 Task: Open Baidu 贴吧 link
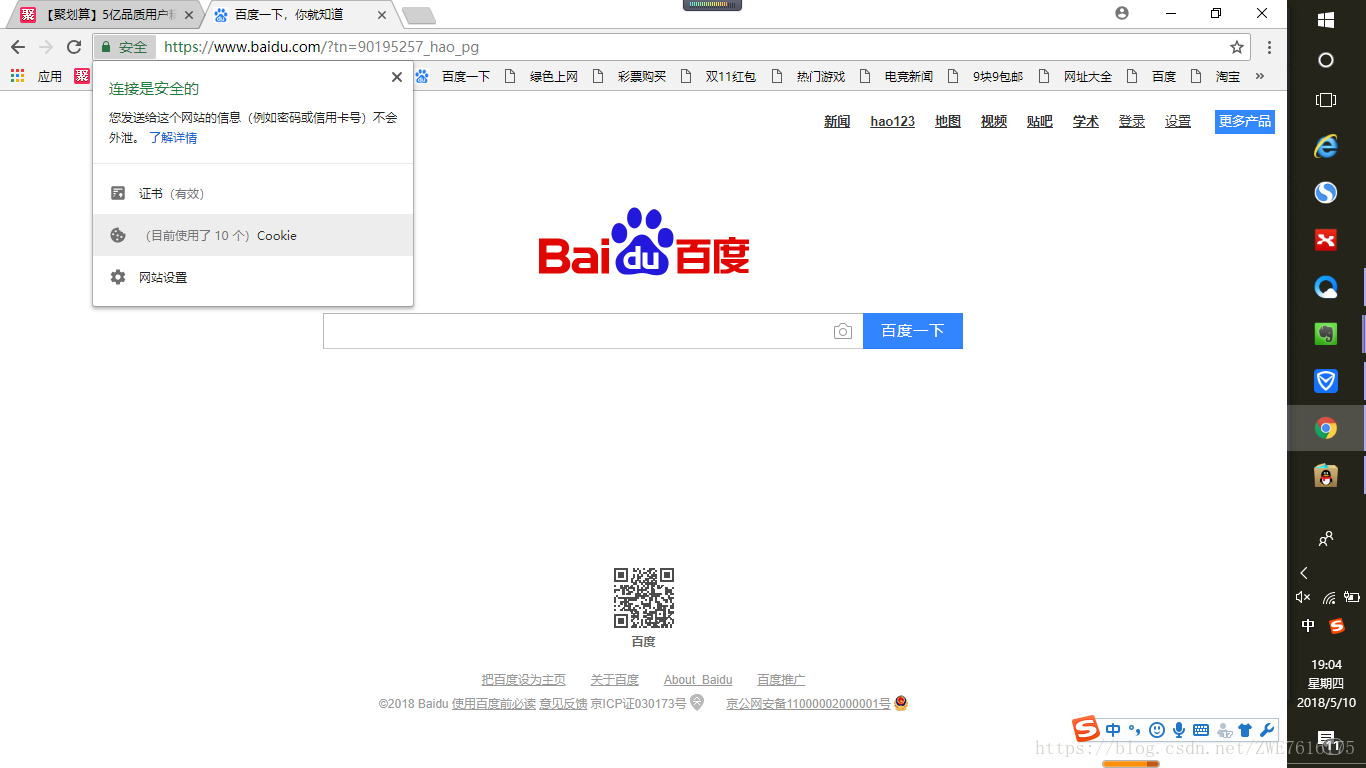tap(1040, 121)
